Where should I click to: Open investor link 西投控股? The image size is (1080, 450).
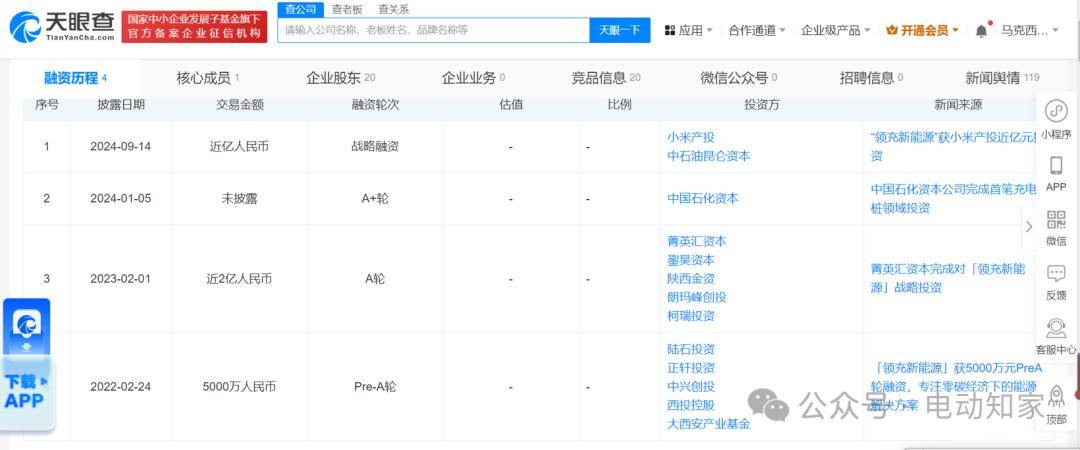point(691,405)
